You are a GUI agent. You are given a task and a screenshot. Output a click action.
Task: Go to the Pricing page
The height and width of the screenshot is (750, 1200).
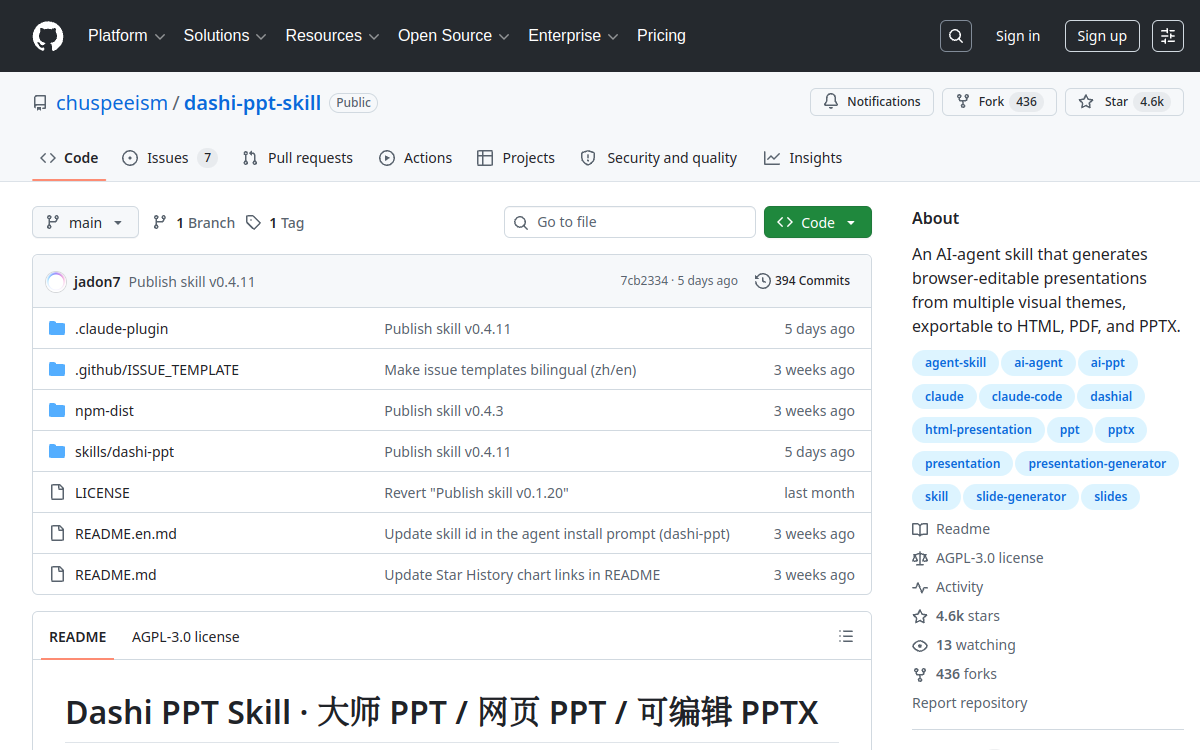661,36
